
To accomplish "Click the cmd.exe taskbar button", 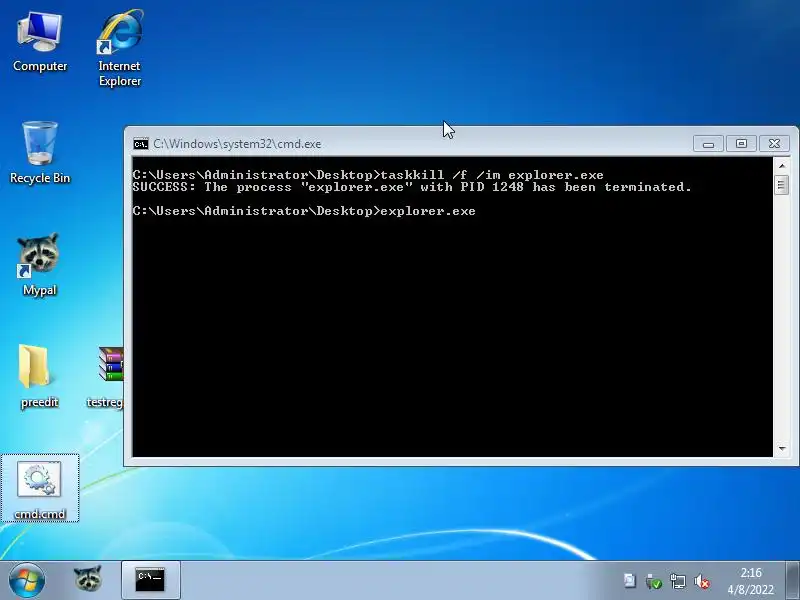I will 151,580.
